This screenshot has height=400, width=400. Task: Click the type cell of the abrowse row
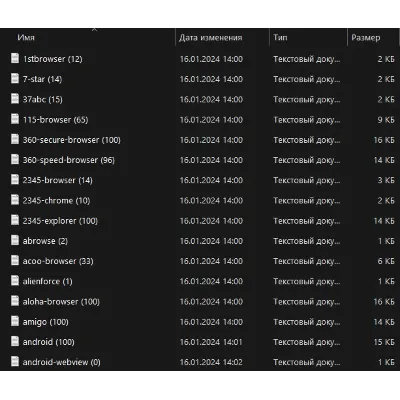point(307,241)
